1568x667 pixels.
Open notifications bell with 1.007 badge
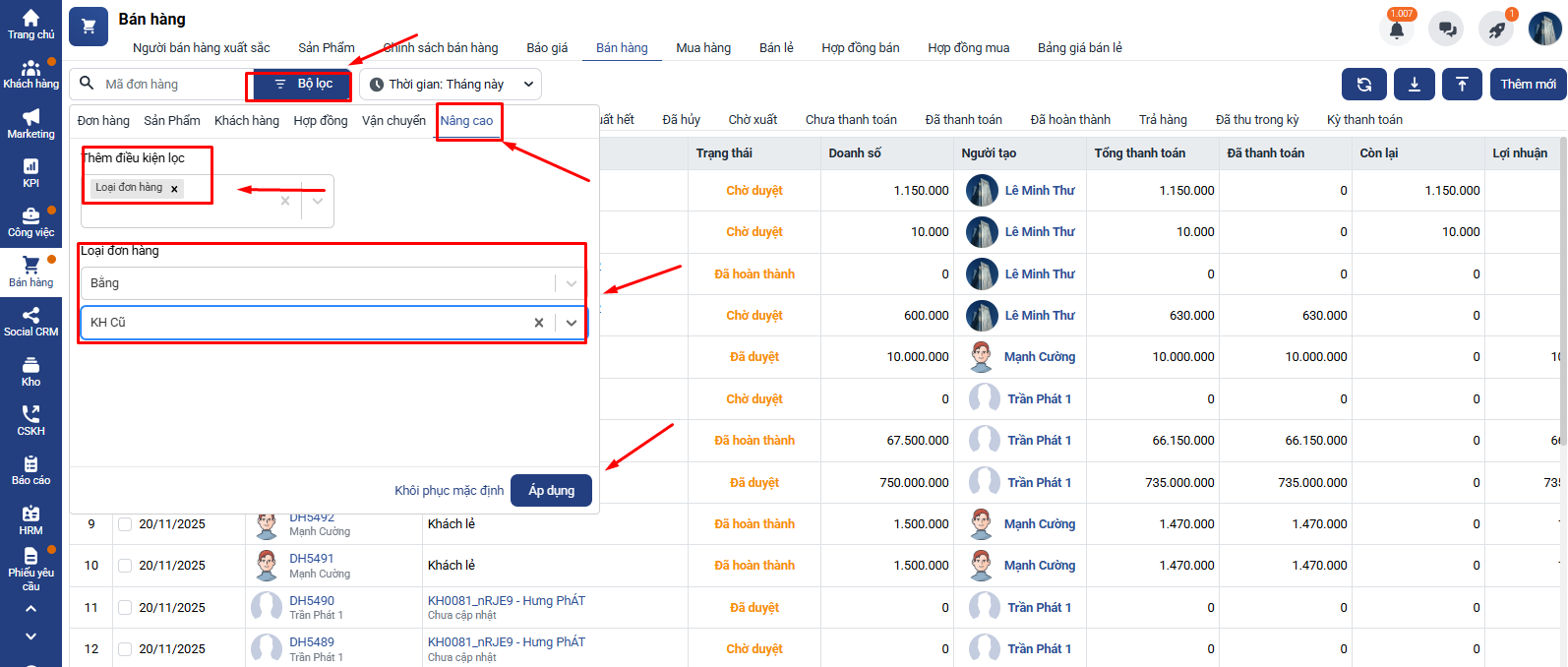tap(1397, 29)
